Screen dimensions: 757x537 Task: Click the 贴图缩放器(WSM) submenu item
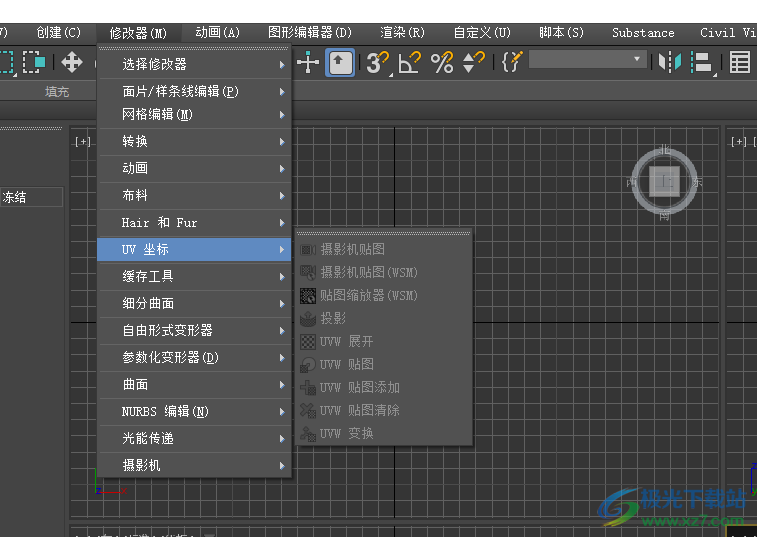[383, 296]
